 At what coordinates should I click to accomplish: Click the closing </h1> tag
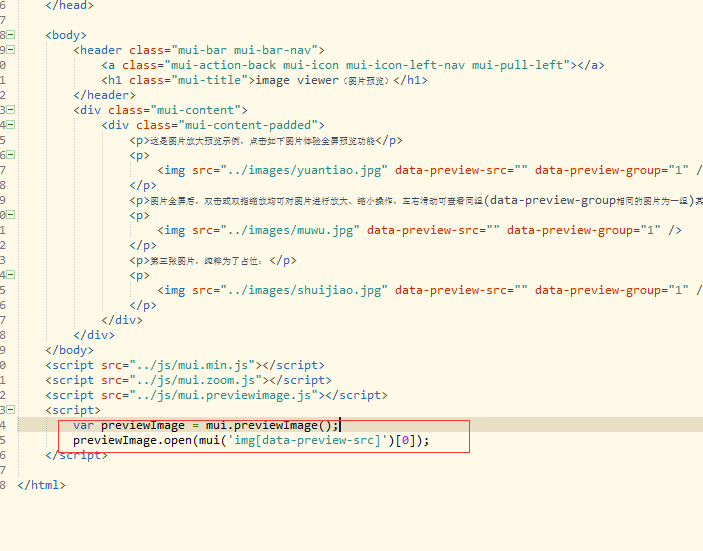click(410, 80)
